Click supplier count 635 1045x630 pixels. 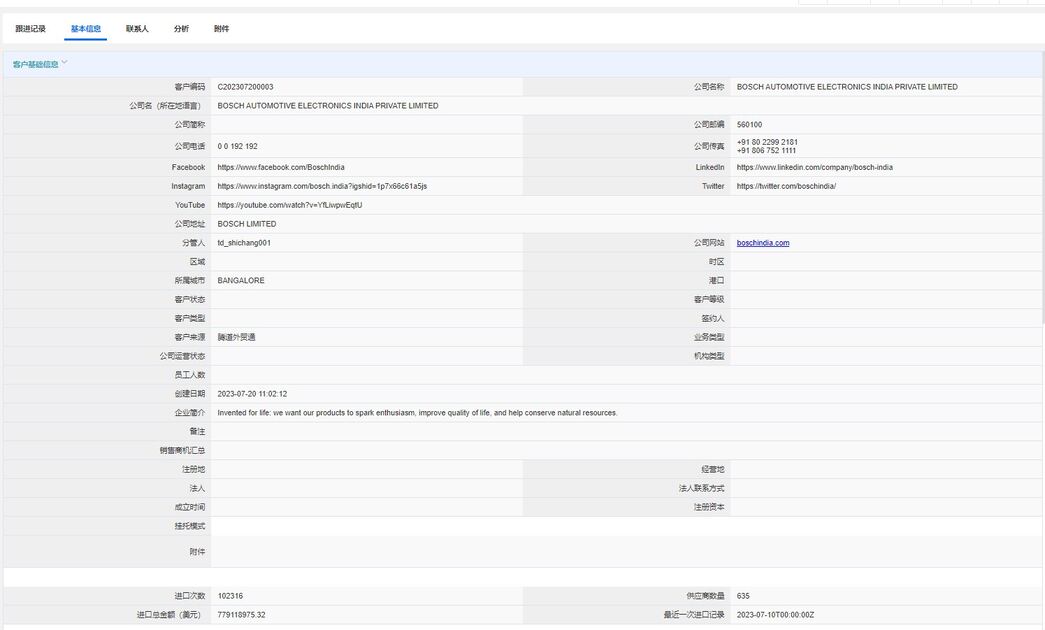tap(743, 596)
